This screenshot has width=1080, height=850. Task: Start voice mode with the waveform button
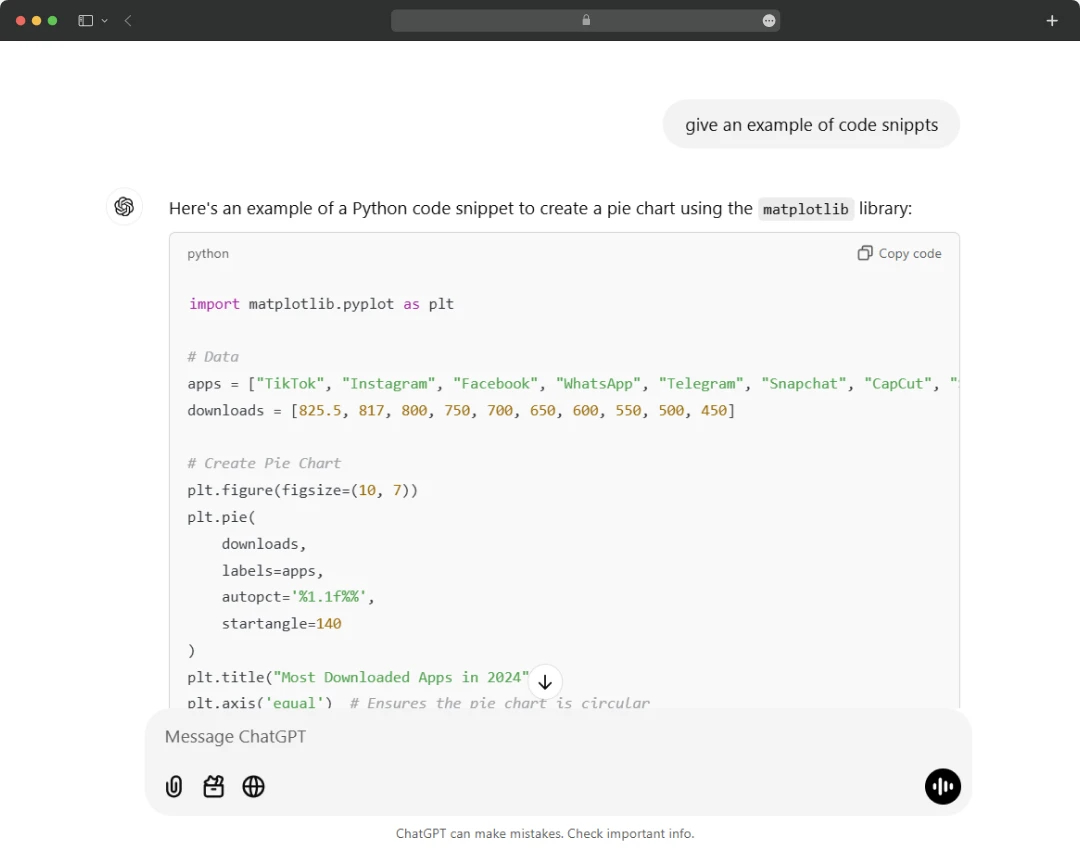pyautogui.click(x=942, y=787)
